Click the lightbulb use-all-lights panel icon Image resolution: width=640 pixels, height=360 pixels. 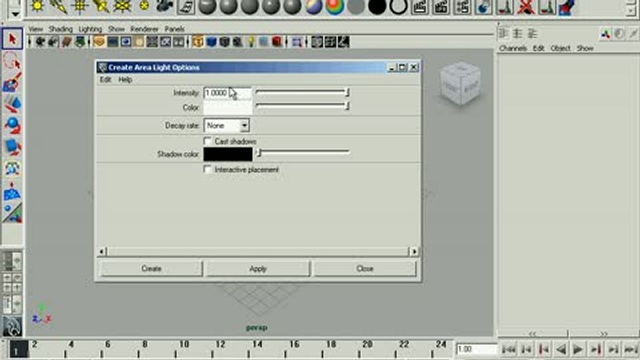coord(251,42)
